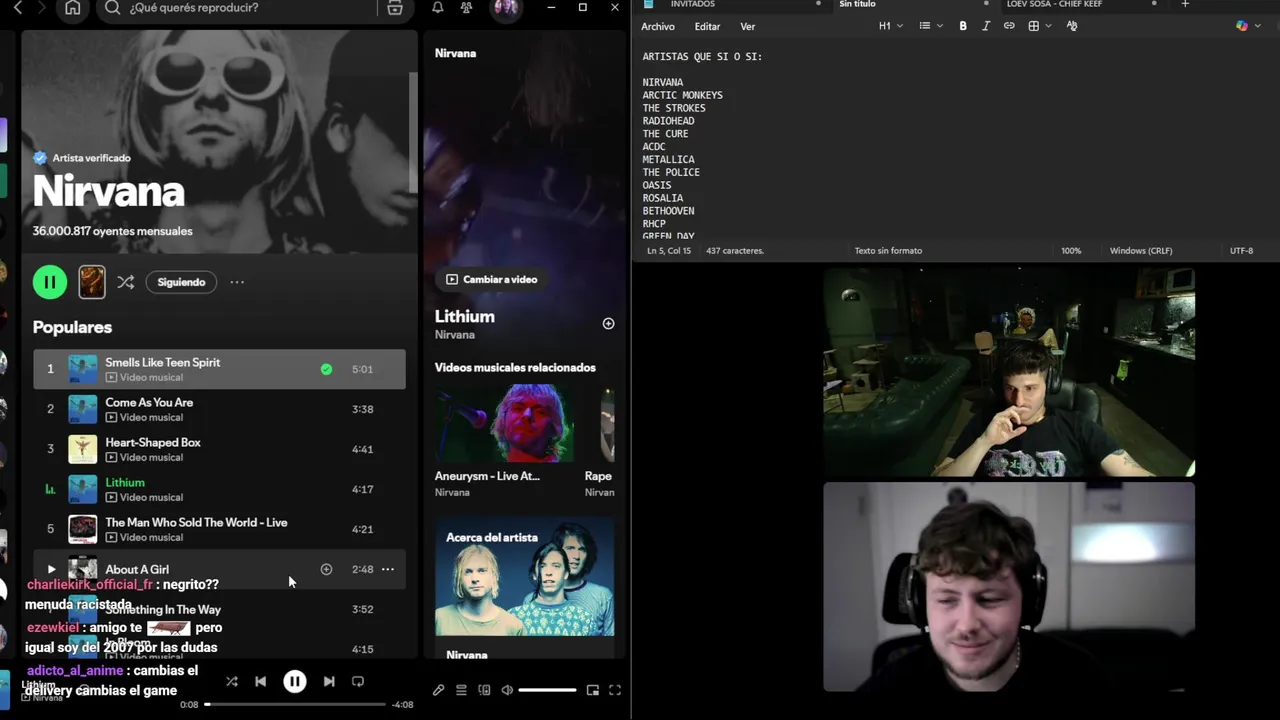Navigate back in Spotify history
Viewport: 1280px width, 720px height.
17,8
